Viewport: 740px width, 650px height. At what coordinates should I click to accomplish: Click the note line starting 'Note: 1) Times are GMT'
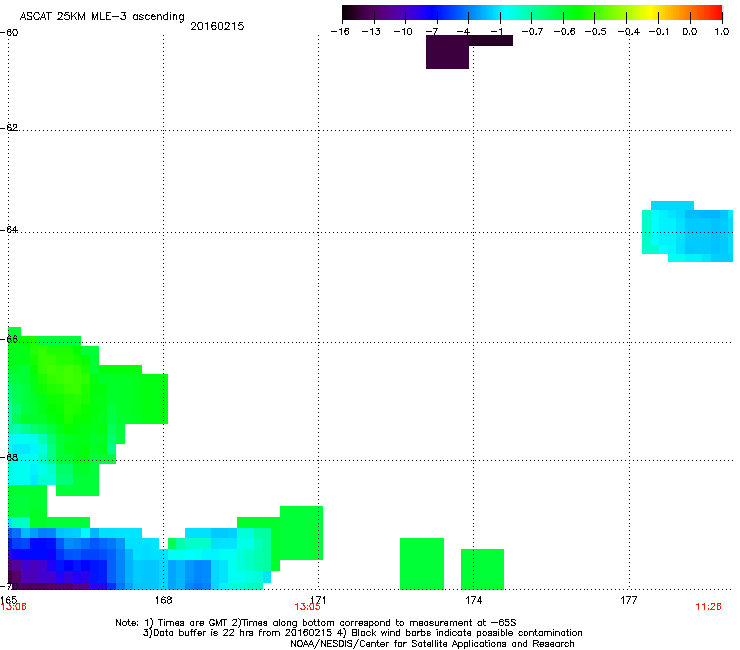(316, 623)
